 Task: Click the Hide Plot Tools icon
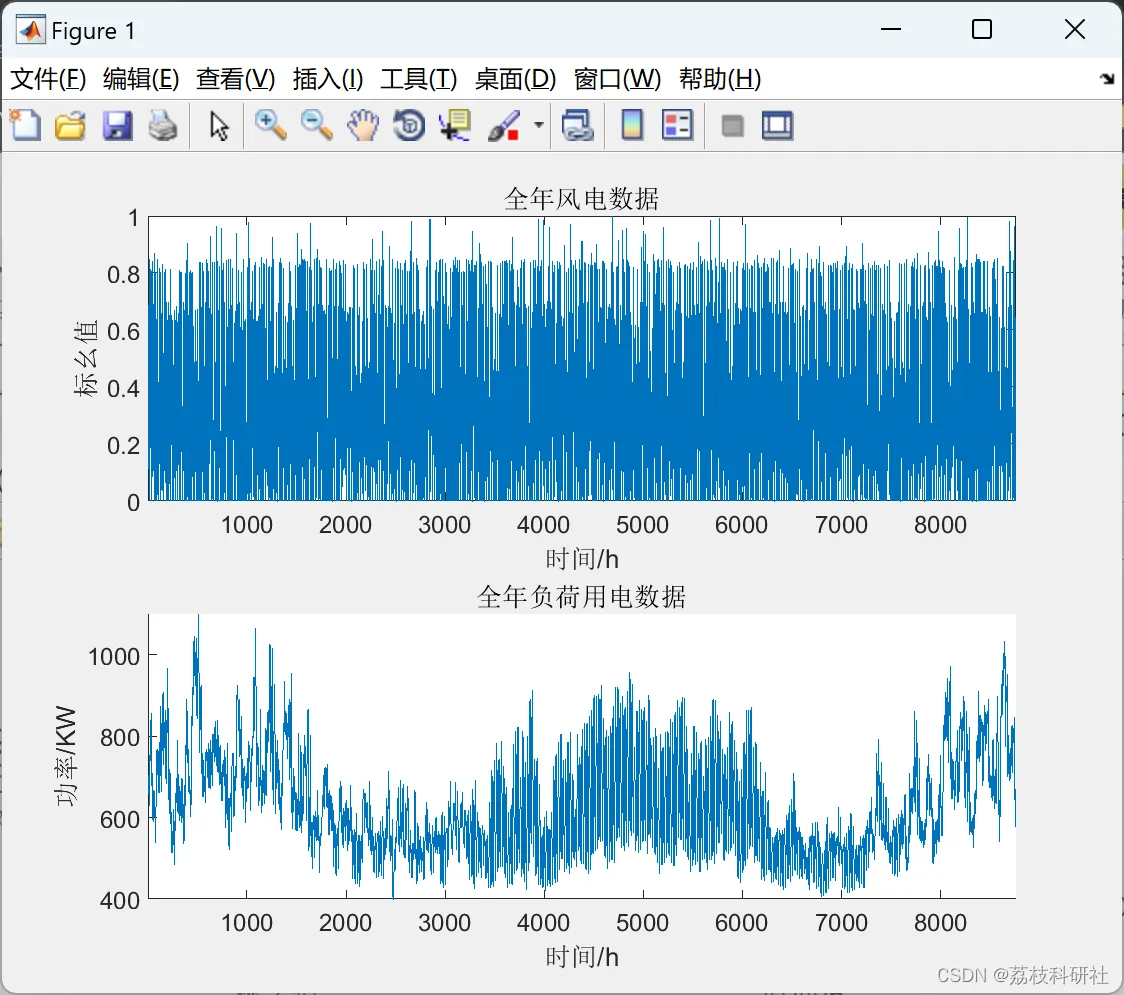click(x=732, y=126)
